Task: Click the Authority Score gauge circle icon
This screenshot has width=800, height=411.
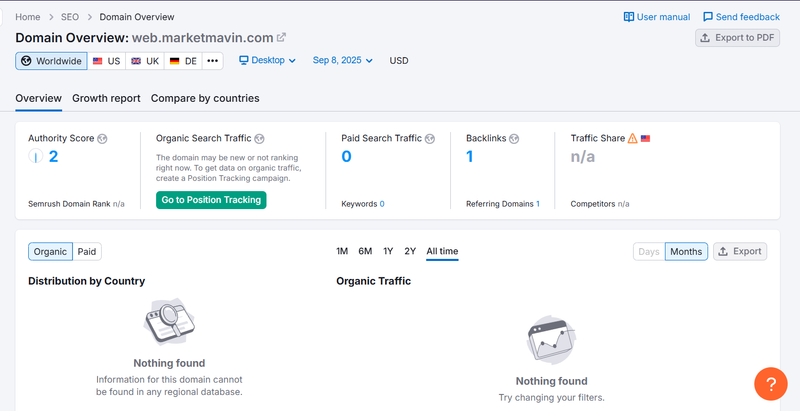Action: click(x=36, y=157)
